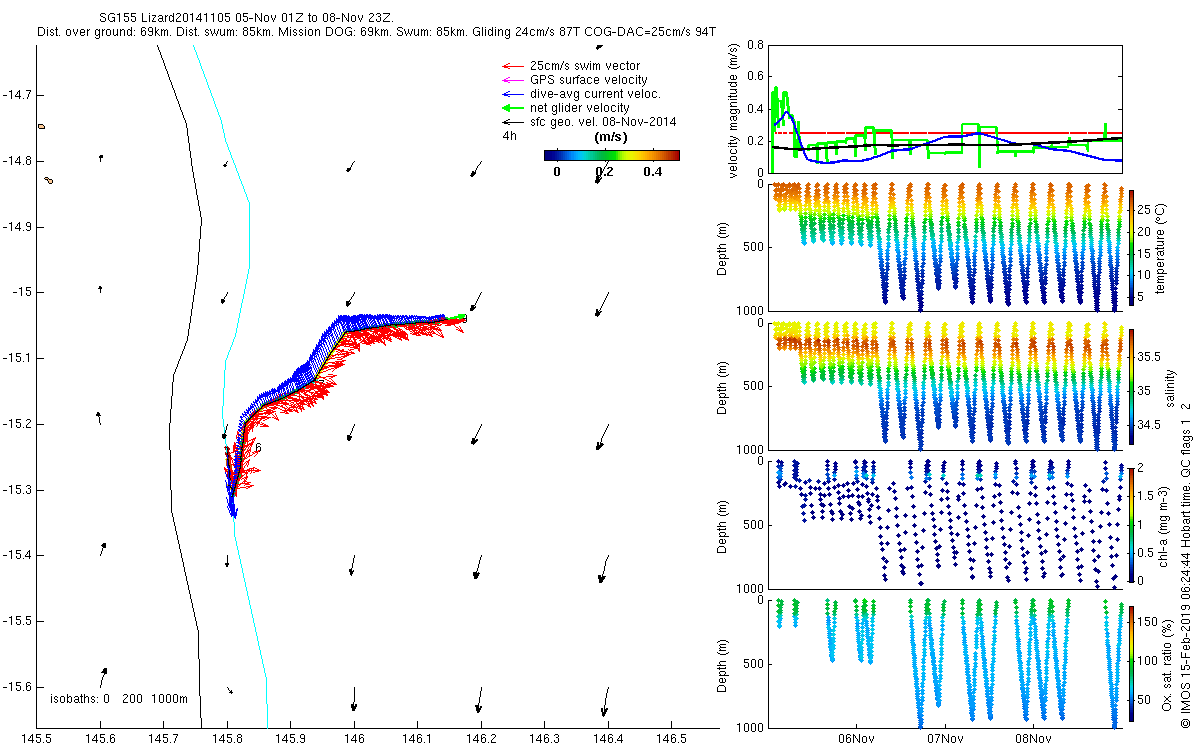Click the salinity color bar
Image resolution: width=1200 pixels, height=750 pixels.
[1131, 385]
